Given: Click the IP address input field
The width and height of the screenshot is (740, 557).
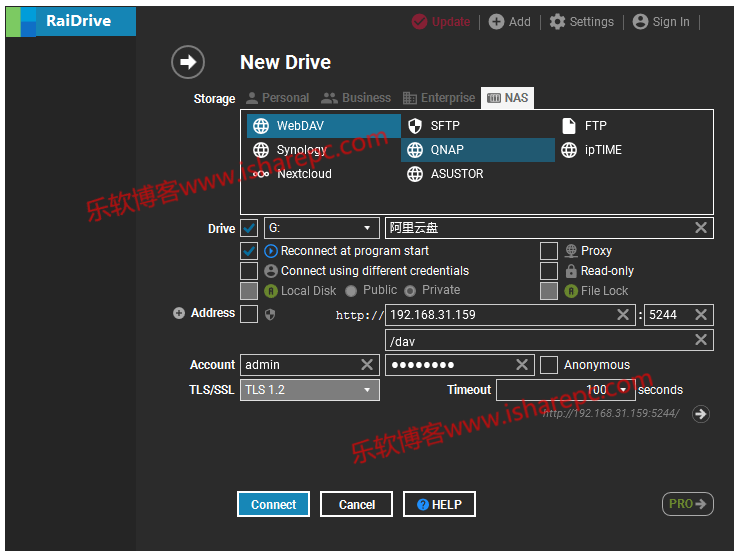Looking at the screenshot, I should (510, 314).
